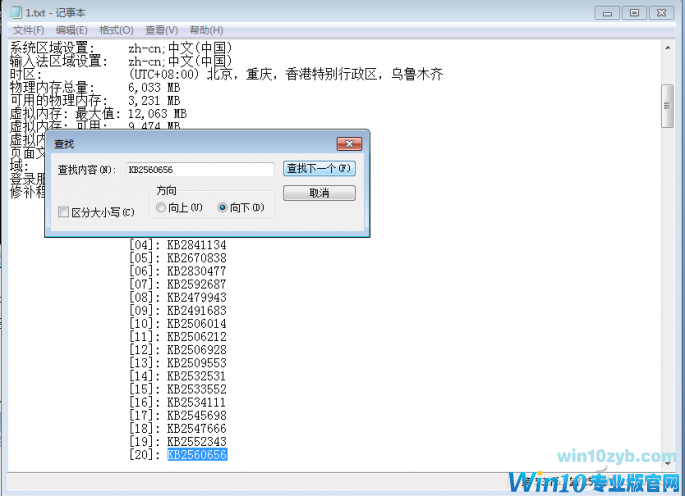Click the KB2506928 entry on line [12]

coord(197,350)
